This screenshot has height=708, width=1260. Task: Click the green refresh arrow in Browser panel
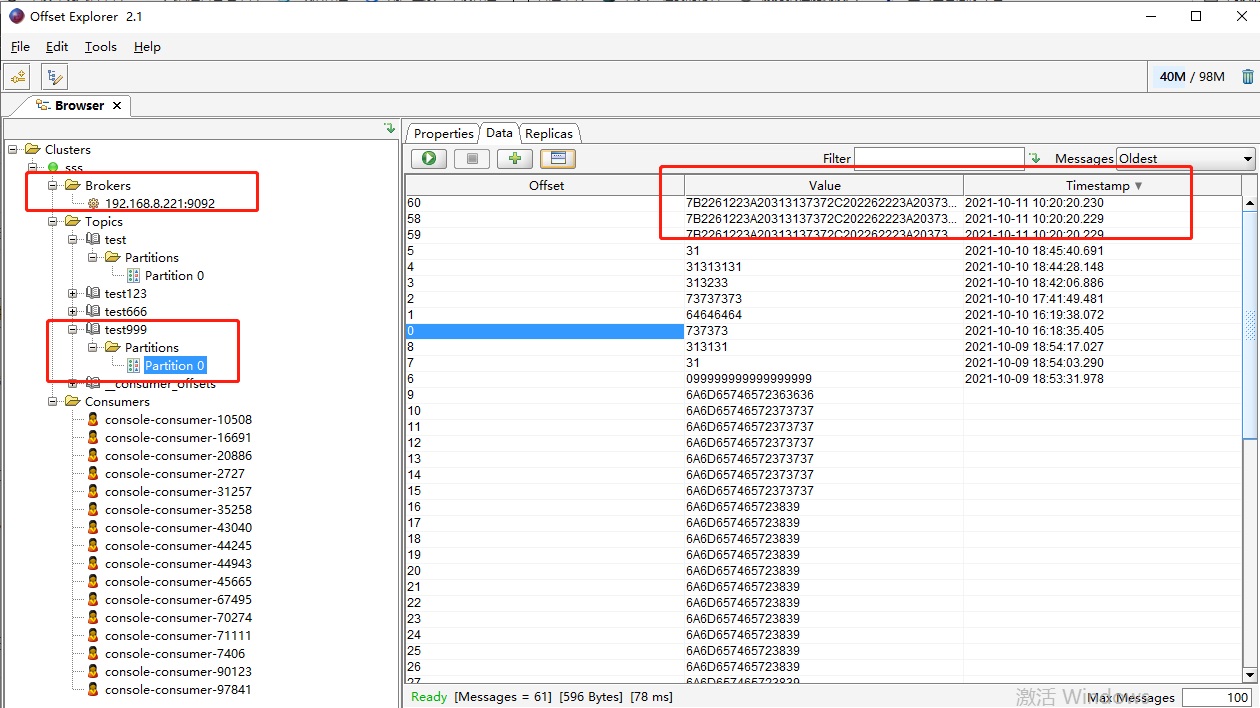click(390, 128)
